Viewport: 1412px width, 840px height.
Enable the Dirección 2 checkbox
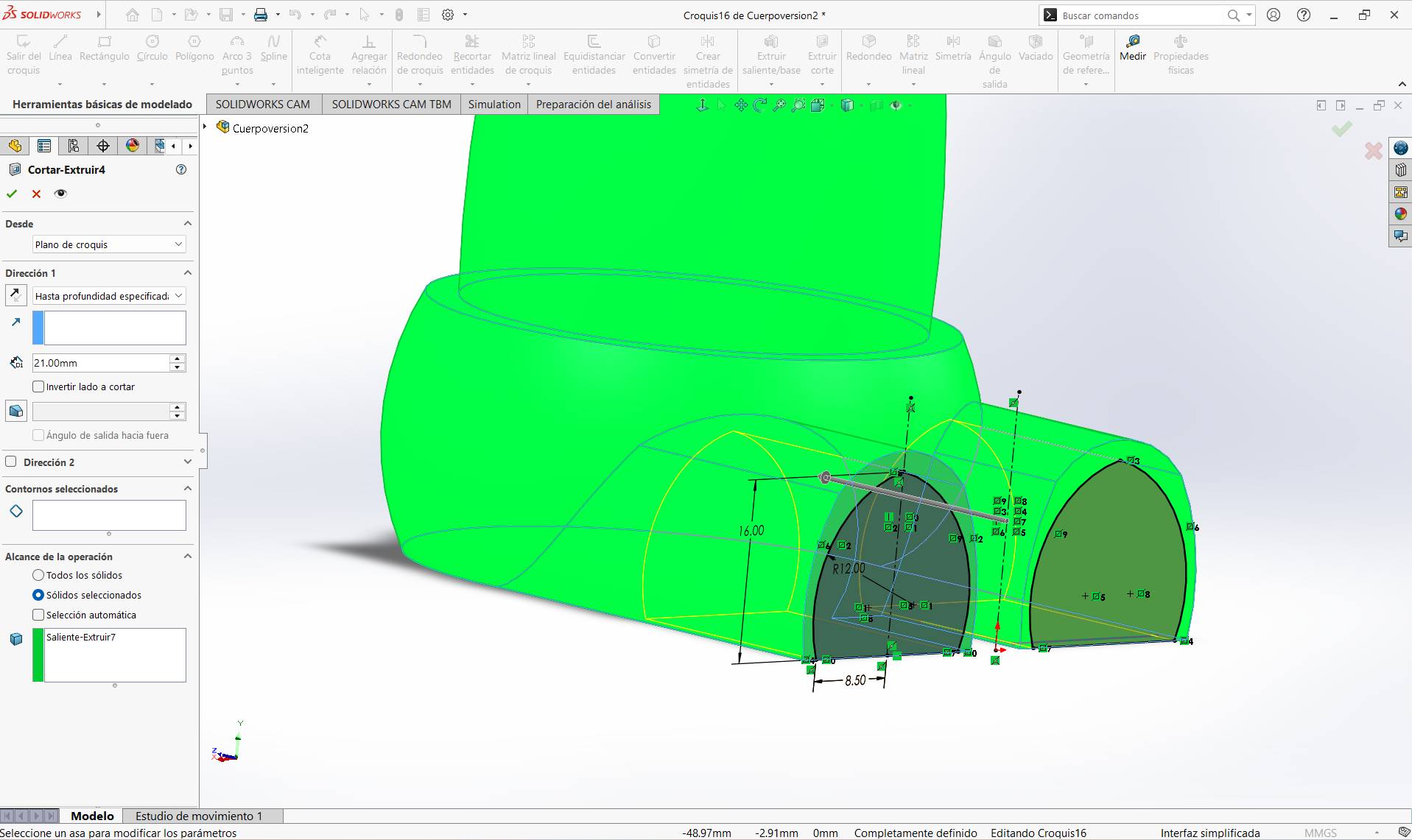11,462
